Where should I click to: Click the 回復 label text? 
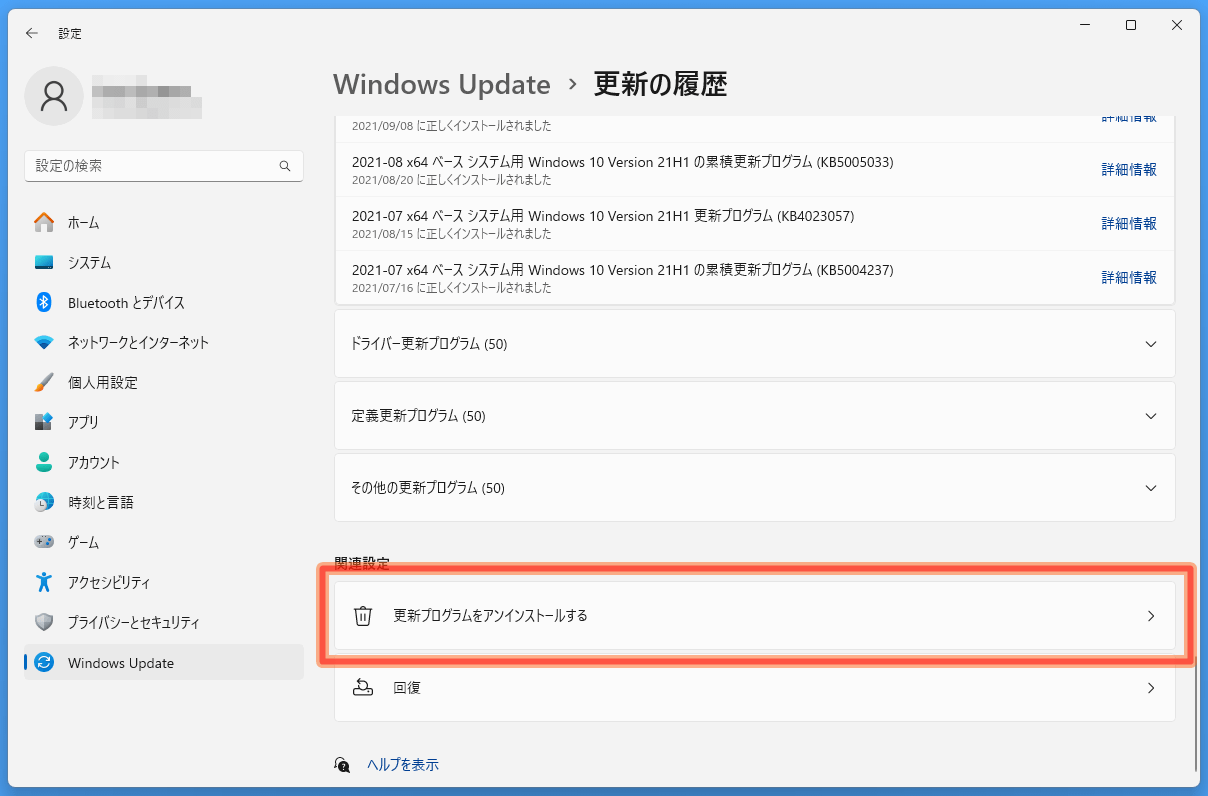point(407,688)
